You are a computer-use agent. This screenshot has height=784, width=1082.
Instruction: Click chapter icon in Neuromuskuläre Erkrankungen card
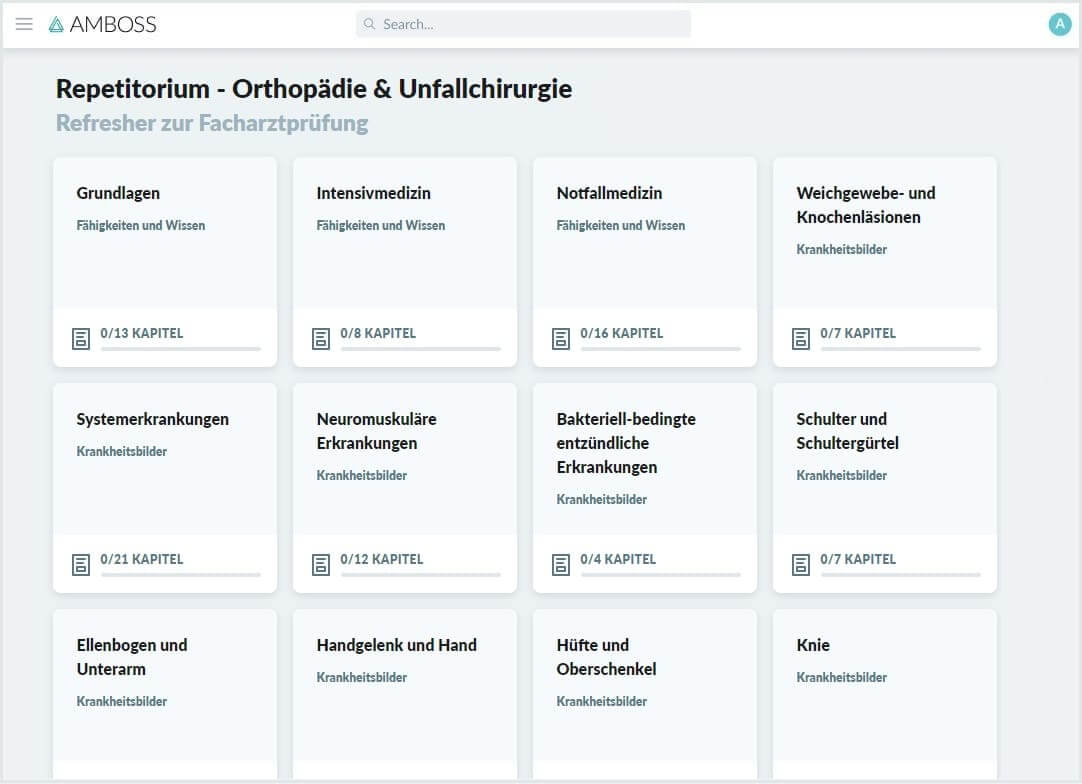pyautogui.click(x=321, y=565)
